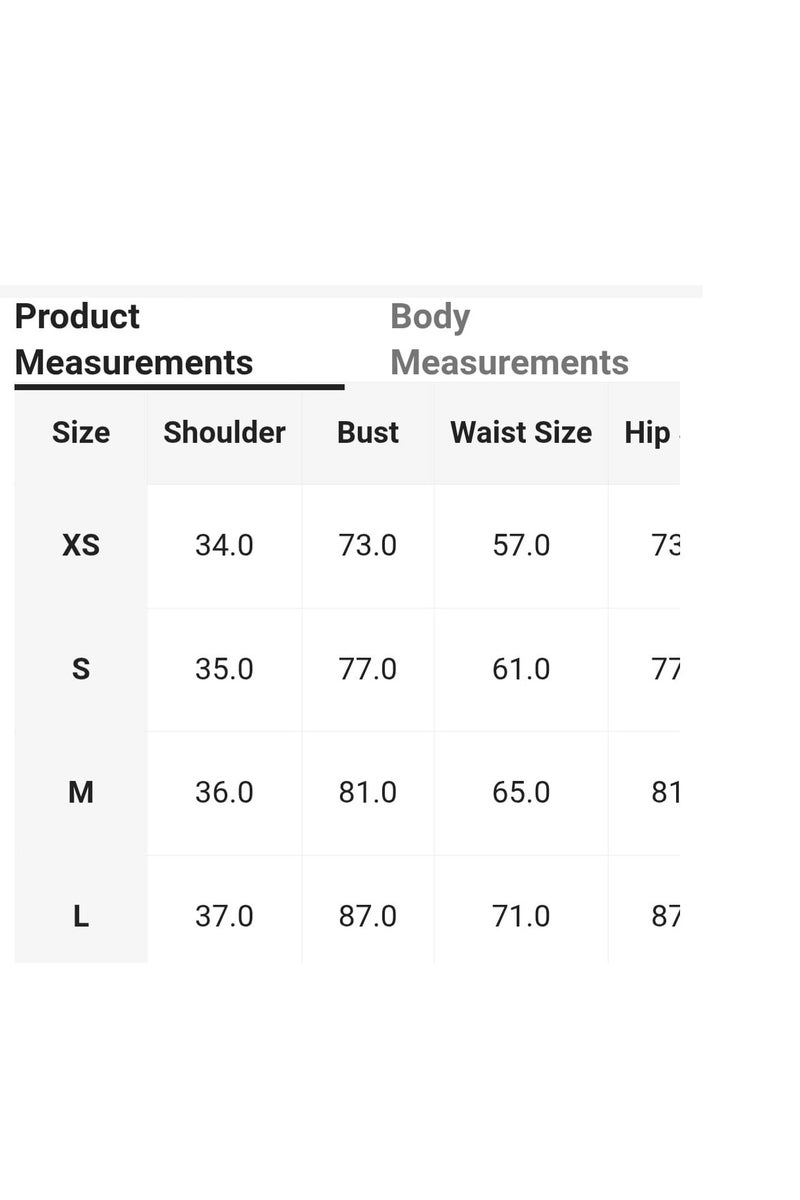Select the S waist value 61.0
800x1200 pixels.
tap(521, 669)
